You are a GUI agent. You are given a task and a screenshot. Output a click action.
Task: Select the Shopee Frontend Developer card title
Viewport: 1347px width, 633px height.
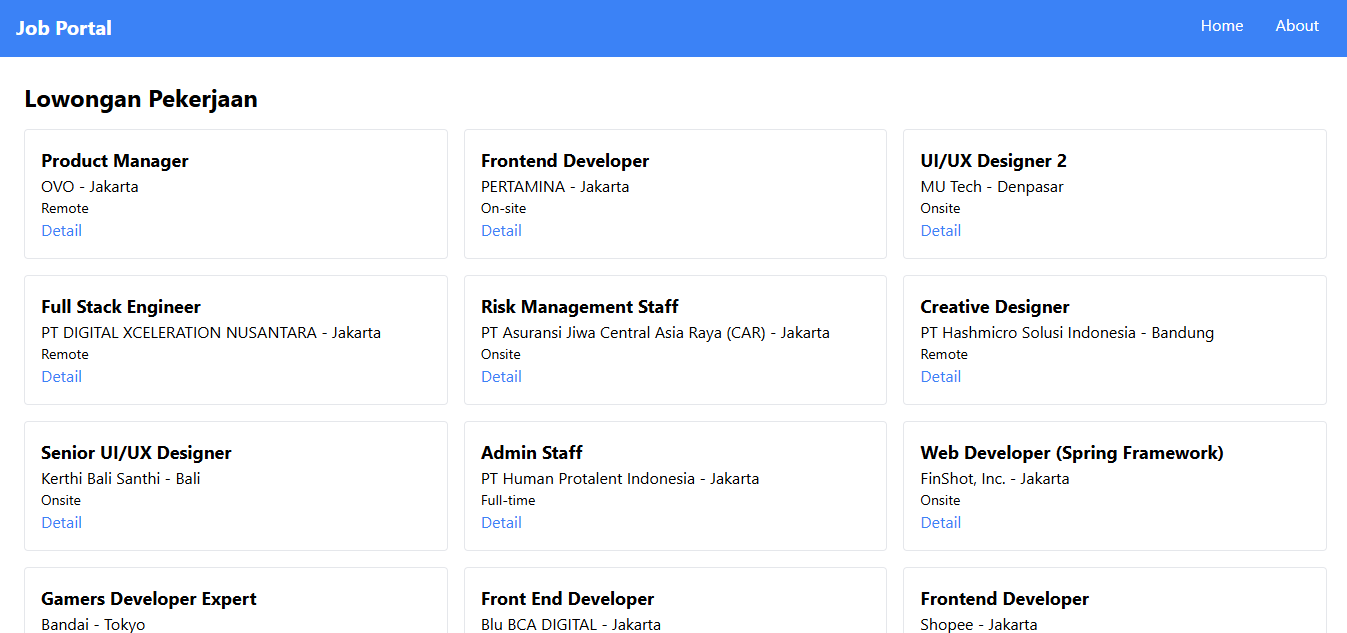pos(1004,599)
